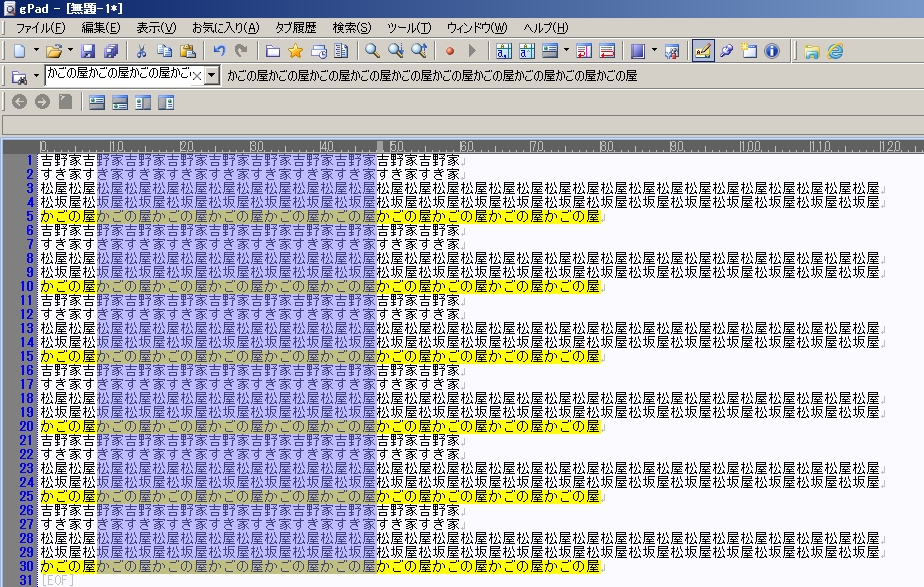Expand the dropdown arrow beside purple square icon
The width and height of the screenshot is (924, 587).
click(x=654, y=51)
